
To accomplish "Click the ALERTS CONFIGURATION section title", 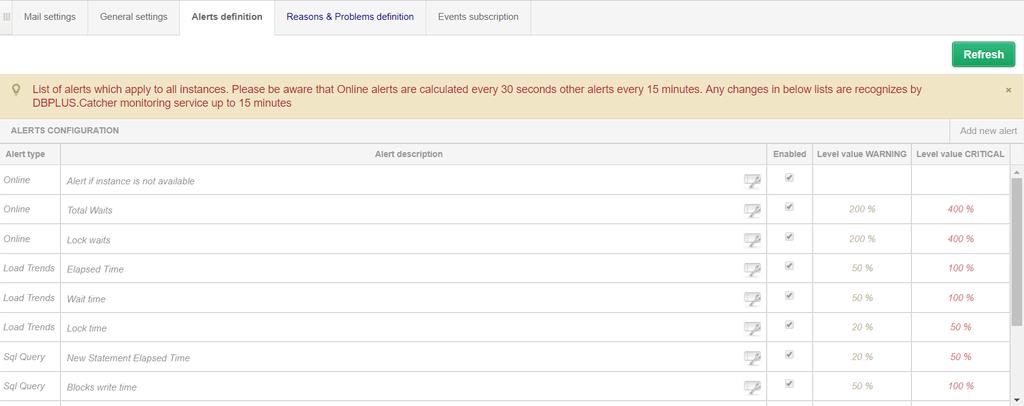I will point(65,131).
